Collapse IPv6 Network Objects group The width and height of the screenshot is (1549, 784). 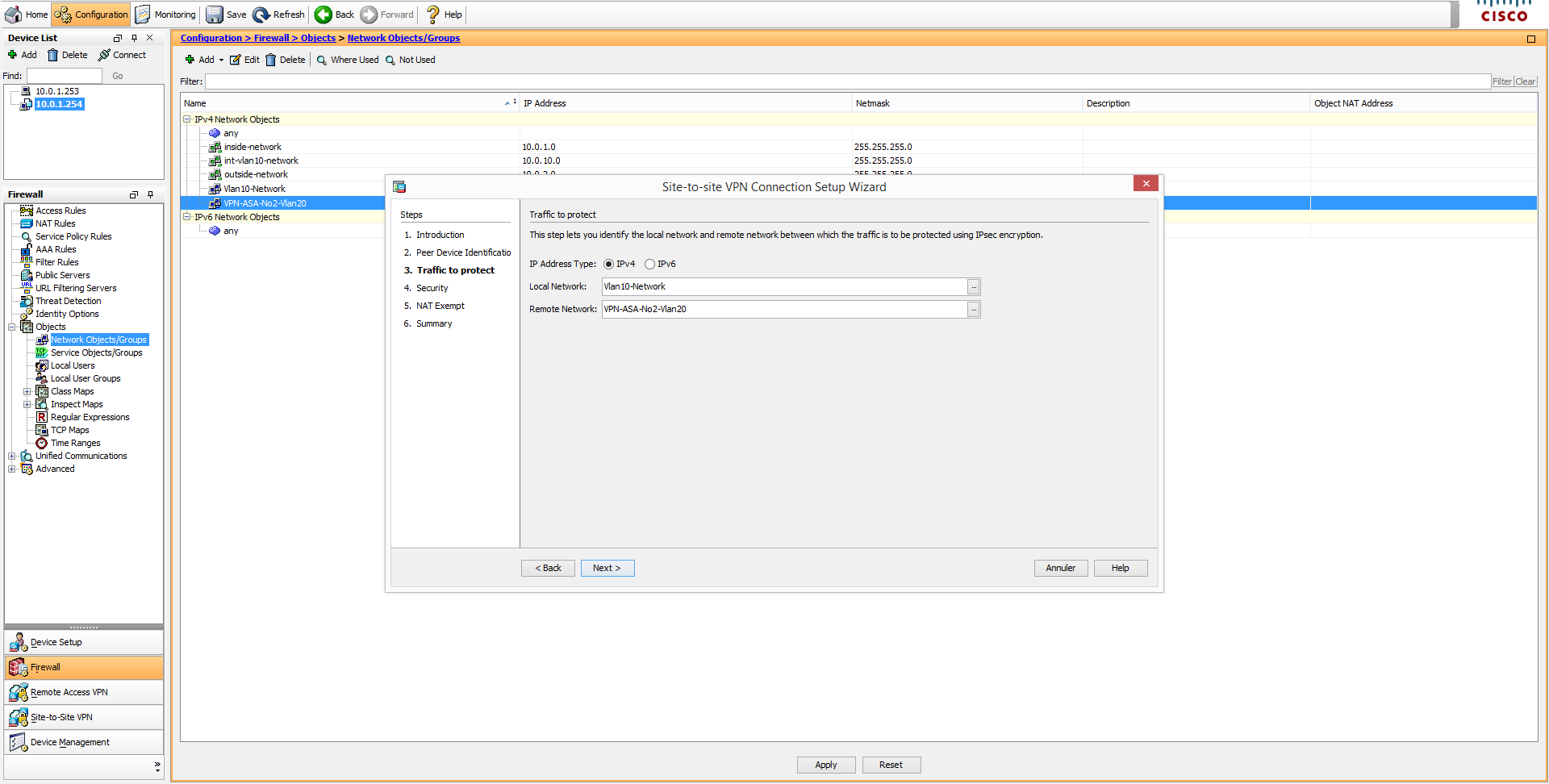(x=187, y=217)
